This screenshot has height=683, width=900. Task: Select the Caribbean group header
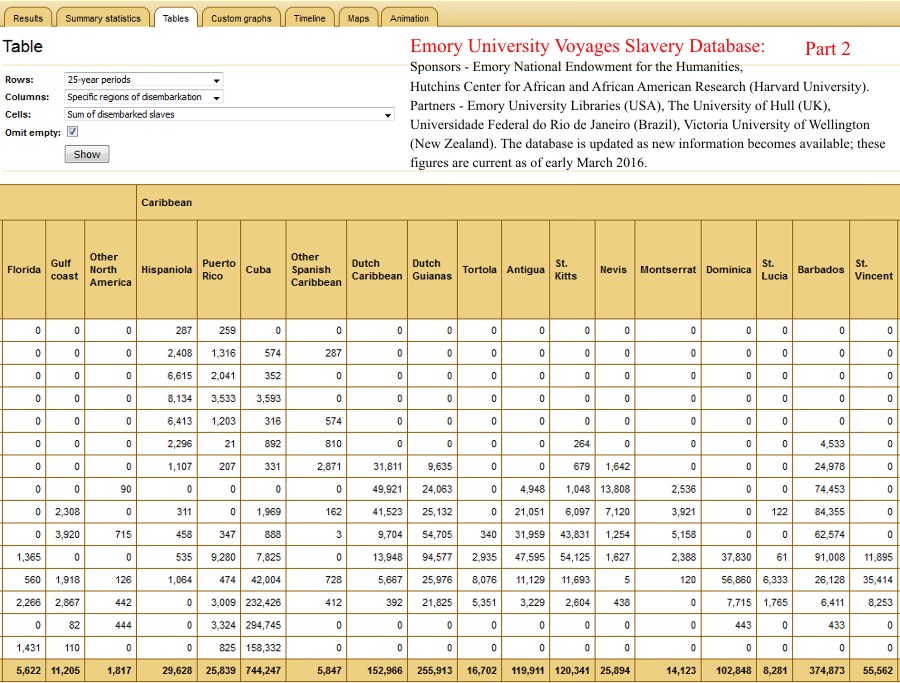[x=166, y=202]
